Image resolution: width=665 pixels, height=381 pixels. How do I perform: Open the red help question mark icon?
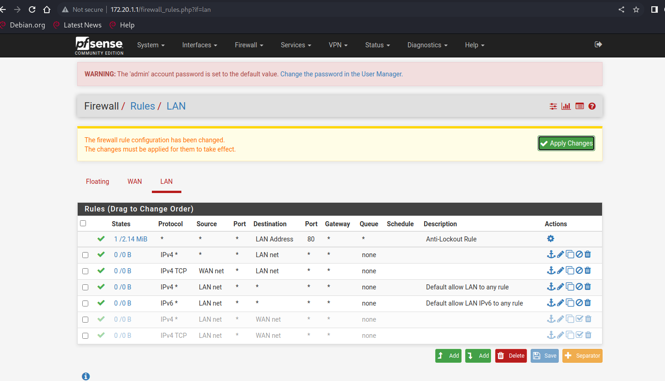coord(592,106)
